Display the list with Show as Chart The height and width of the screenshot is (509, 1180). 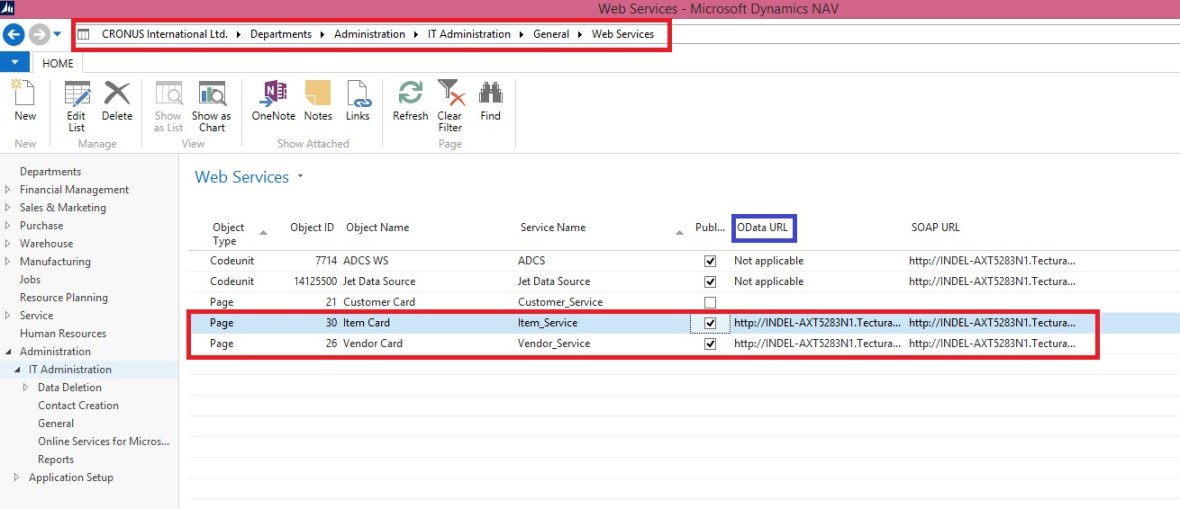[211, 106]
